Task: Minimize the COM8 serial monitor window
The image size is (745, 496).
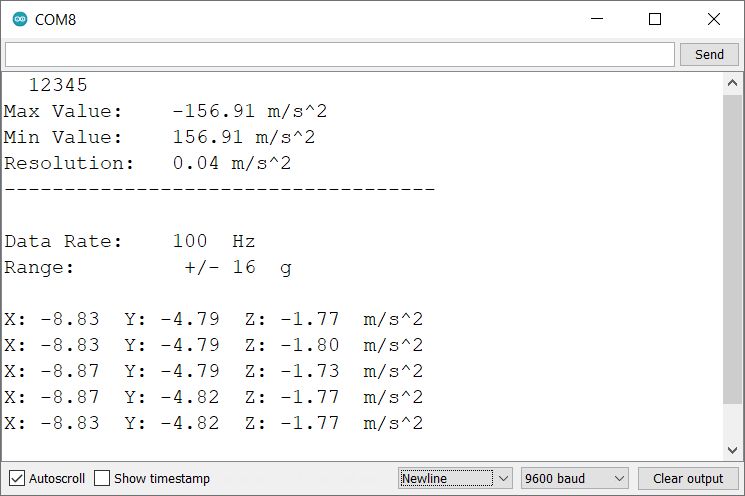Action: [597, 19]
